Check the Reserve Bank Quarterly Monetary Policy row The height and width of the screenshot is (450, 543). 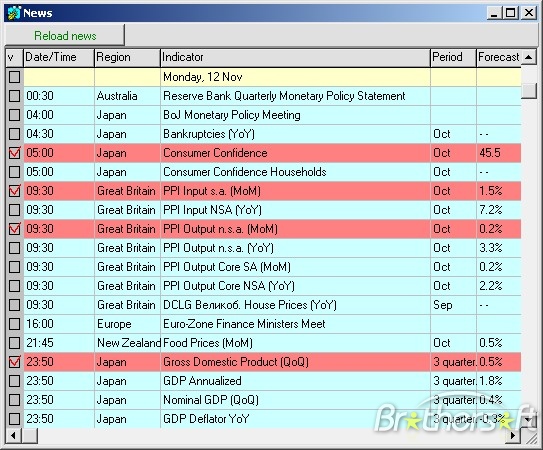(x=15, y=96)
